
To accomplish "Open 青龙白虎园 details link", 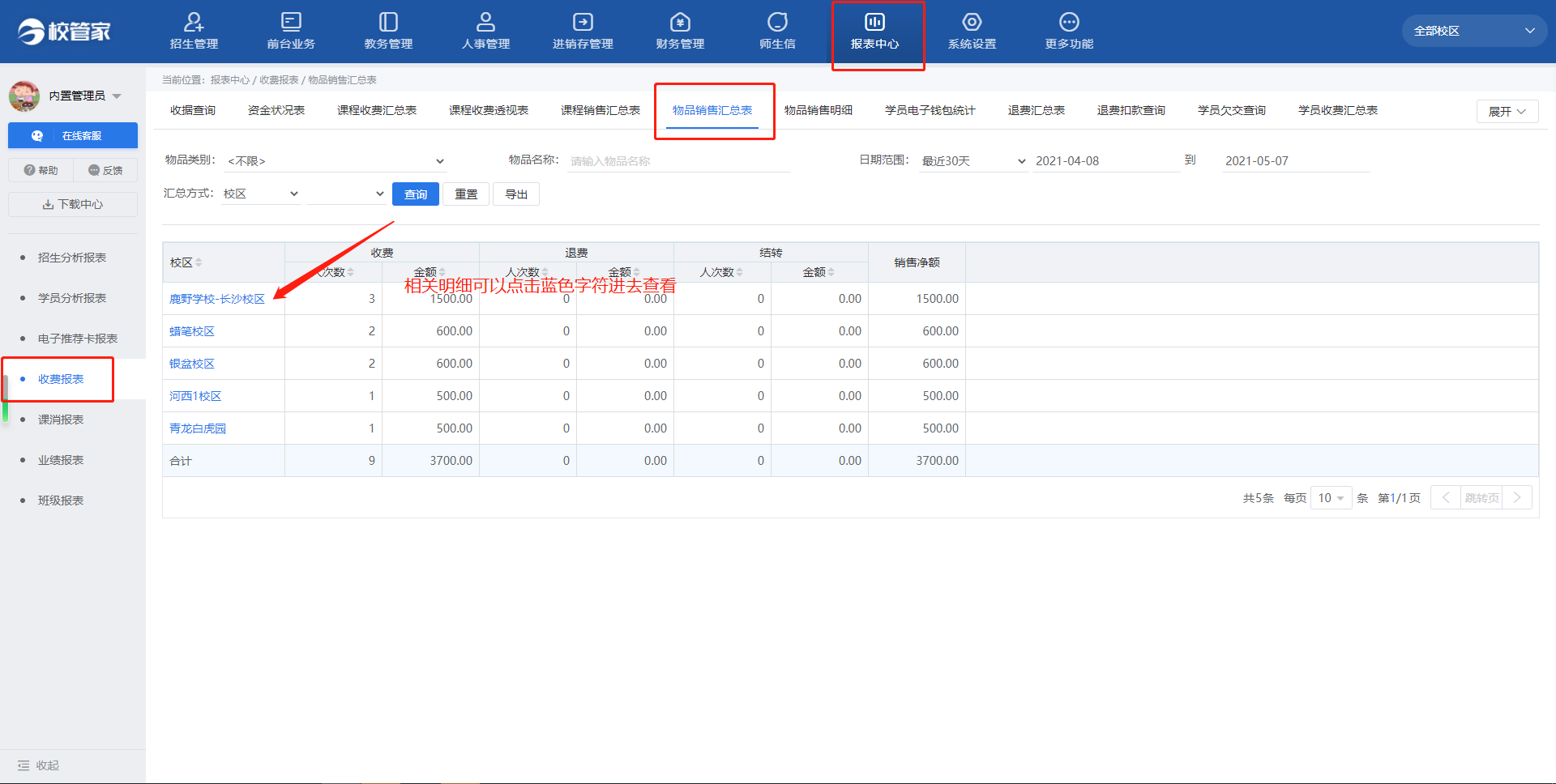I will [198, 428].
